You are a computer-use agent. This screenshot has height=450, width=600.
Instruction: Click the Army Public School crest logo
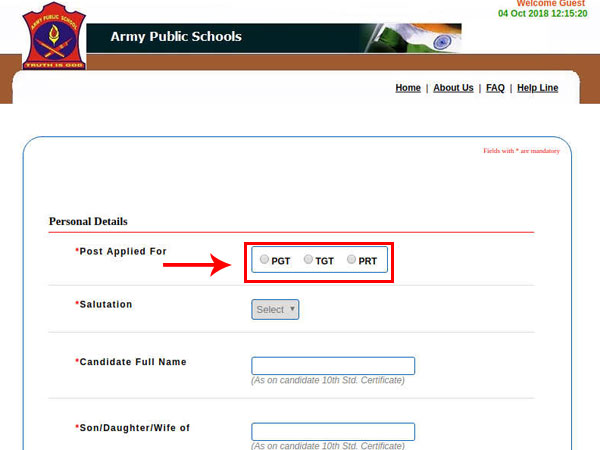pyautogui.click(x=54, y=36)
